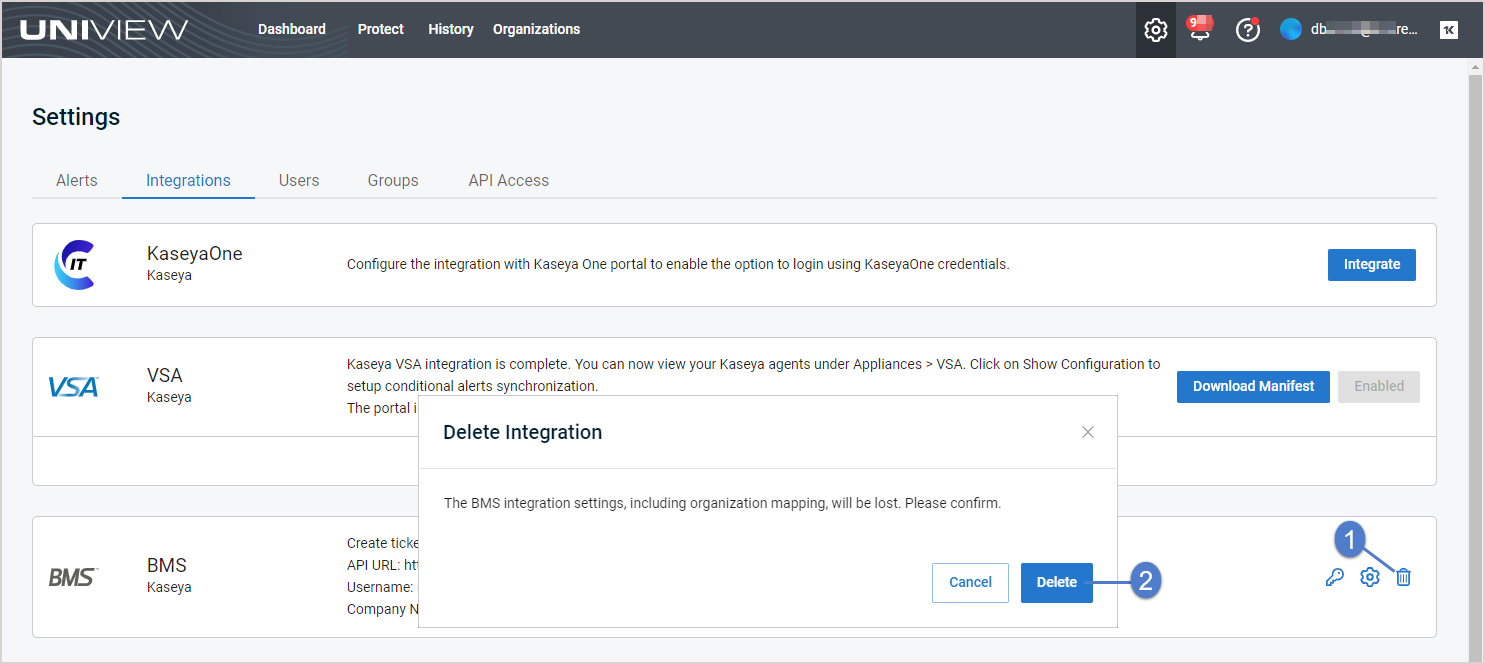This screenshot has height=664, width=1485.
Task: Click the KaseyaOne description text
Action: click(x=678, y=265)
